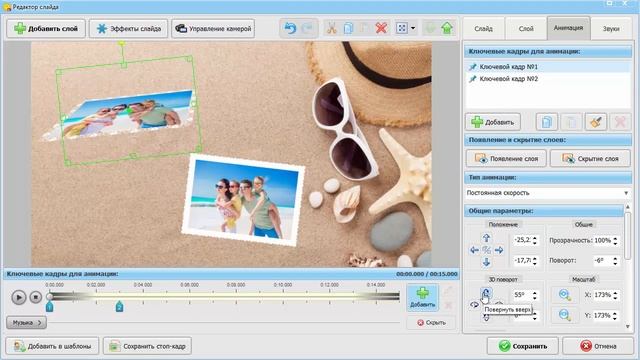Click Добавить keyframe button beside timeline

coord(422,298)
